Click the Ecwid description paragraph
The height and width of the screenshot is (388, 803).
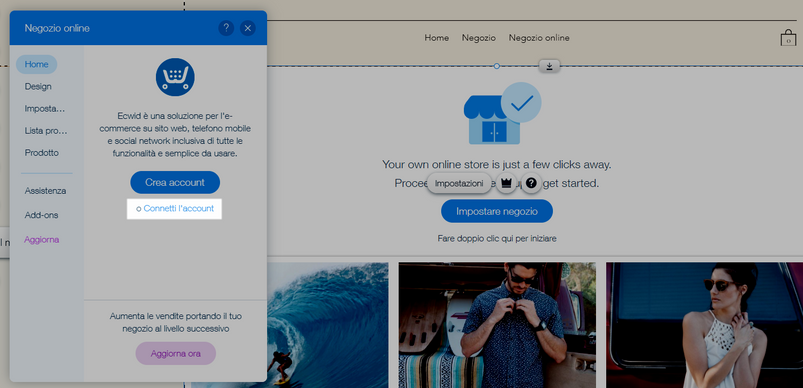(x=175, y=135)
